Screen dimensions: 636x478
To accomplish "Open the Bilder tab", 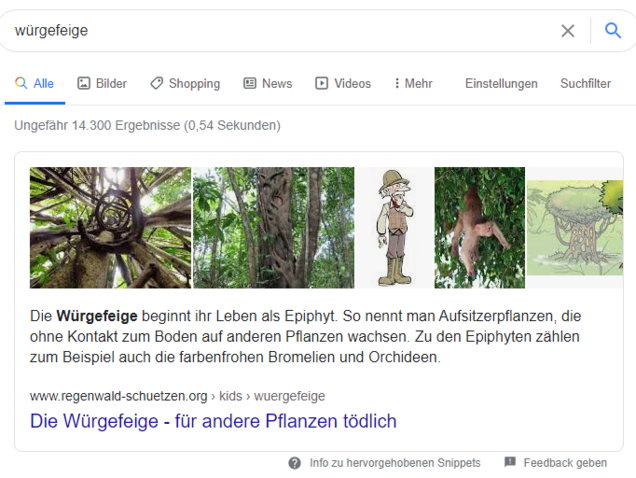I will click(x=102, y=84).
